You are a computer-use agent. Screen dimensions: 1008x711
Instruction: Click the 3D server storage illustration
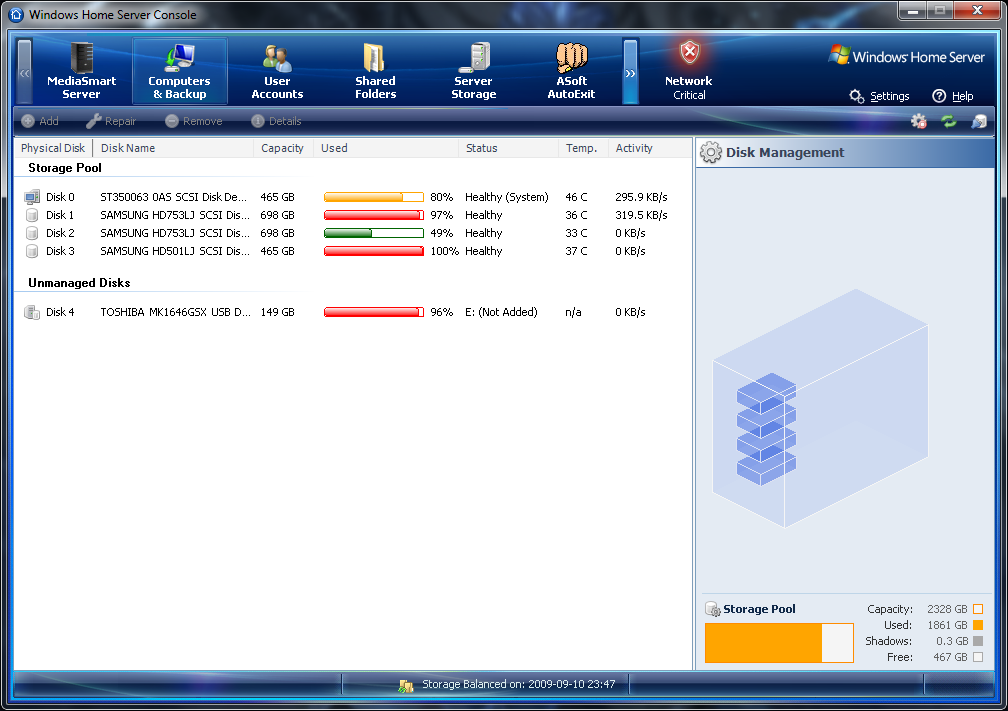click(x=820, y=409)
